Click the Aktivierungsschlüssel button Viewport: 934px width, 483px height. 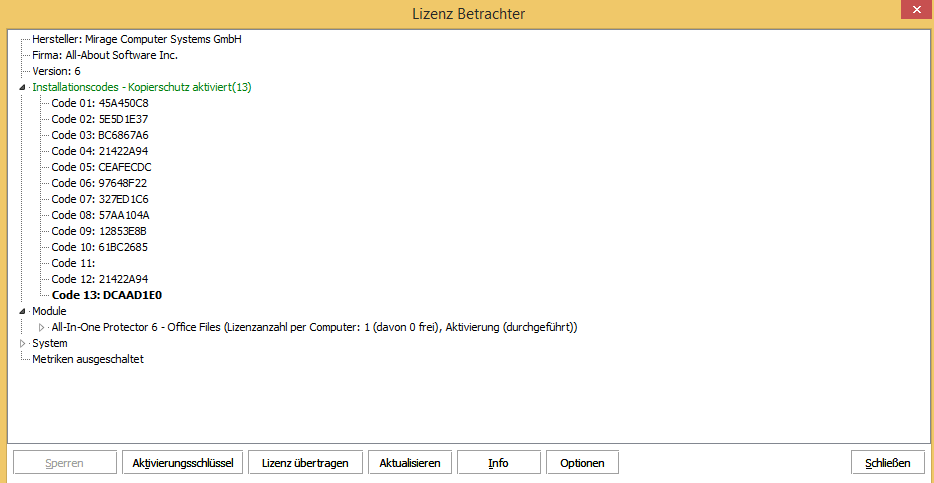tap(183, 463)
